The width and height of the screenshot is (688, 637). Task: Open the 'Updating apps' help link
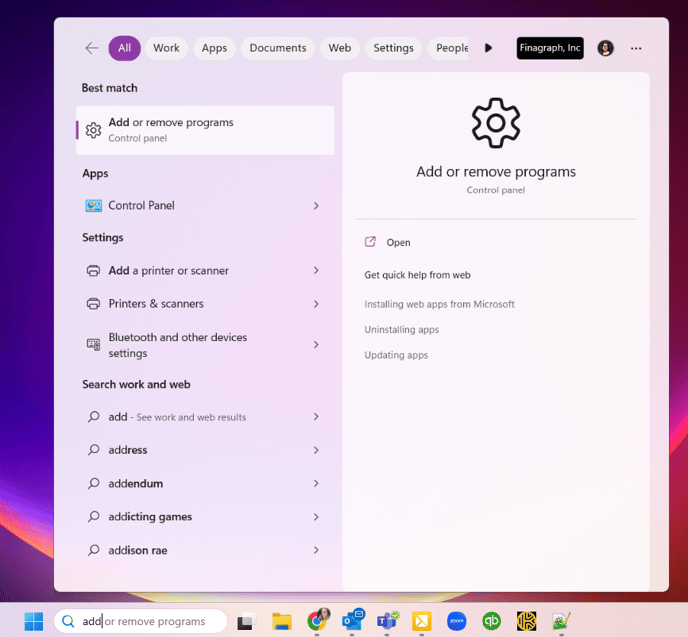(396, 355)
